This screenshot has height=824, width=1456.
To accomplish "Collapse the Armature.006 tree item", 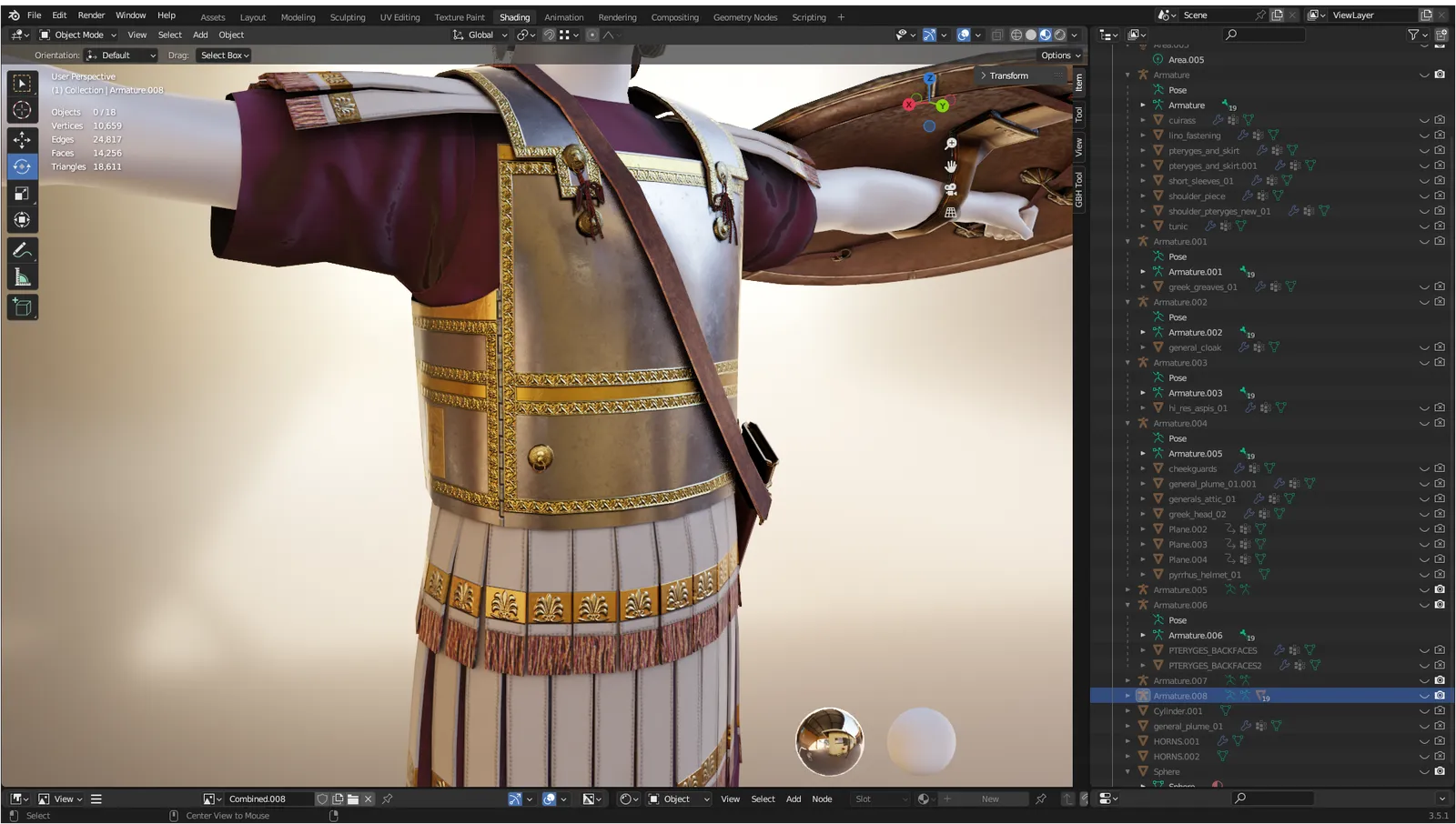I will pyautogui.click(x=1128, y=605).
